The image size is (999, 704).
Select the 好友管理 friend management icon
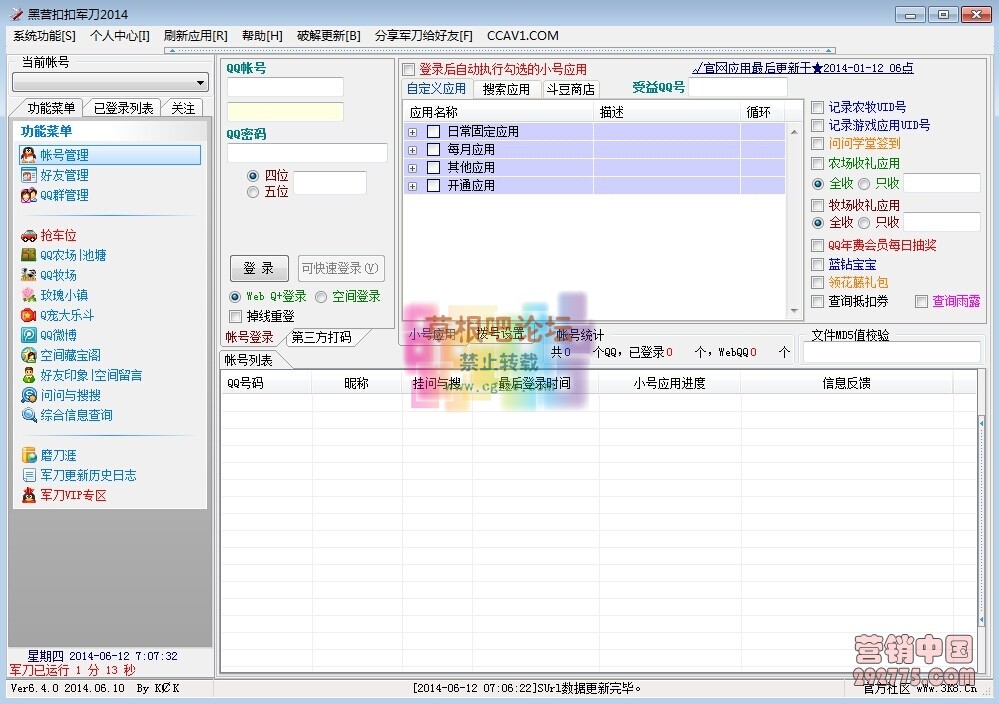[29, 174]
